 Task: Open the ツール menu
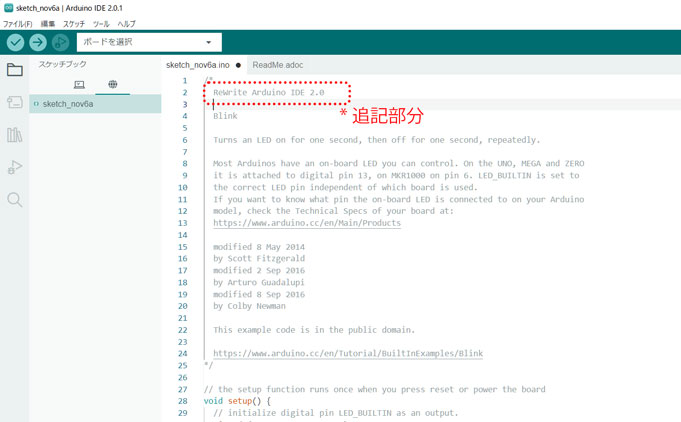tap(101, 24)
